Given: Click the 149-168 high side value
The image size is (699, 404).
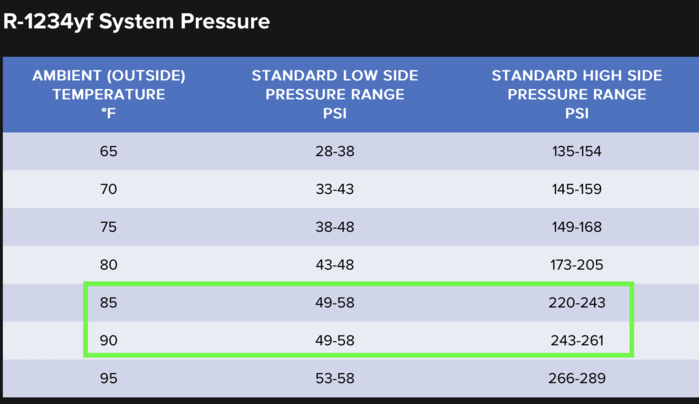Looking at the screenshot, I should [577, 227].
